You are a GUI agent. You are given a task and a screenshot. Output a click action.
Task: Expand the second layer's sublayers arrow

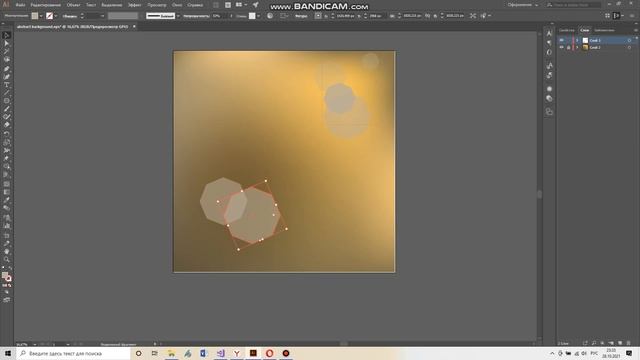pyautogui.click(x=578, y=47)
